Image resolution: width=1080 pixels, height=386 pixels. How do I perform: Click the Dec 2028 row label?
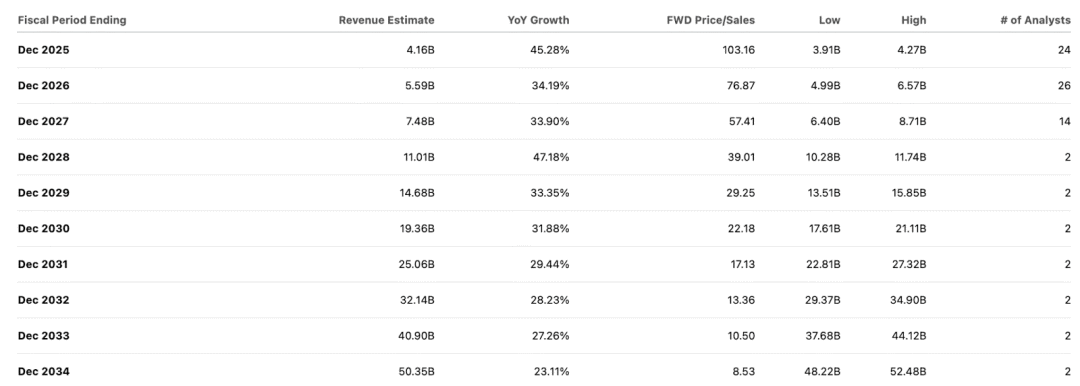43,157
